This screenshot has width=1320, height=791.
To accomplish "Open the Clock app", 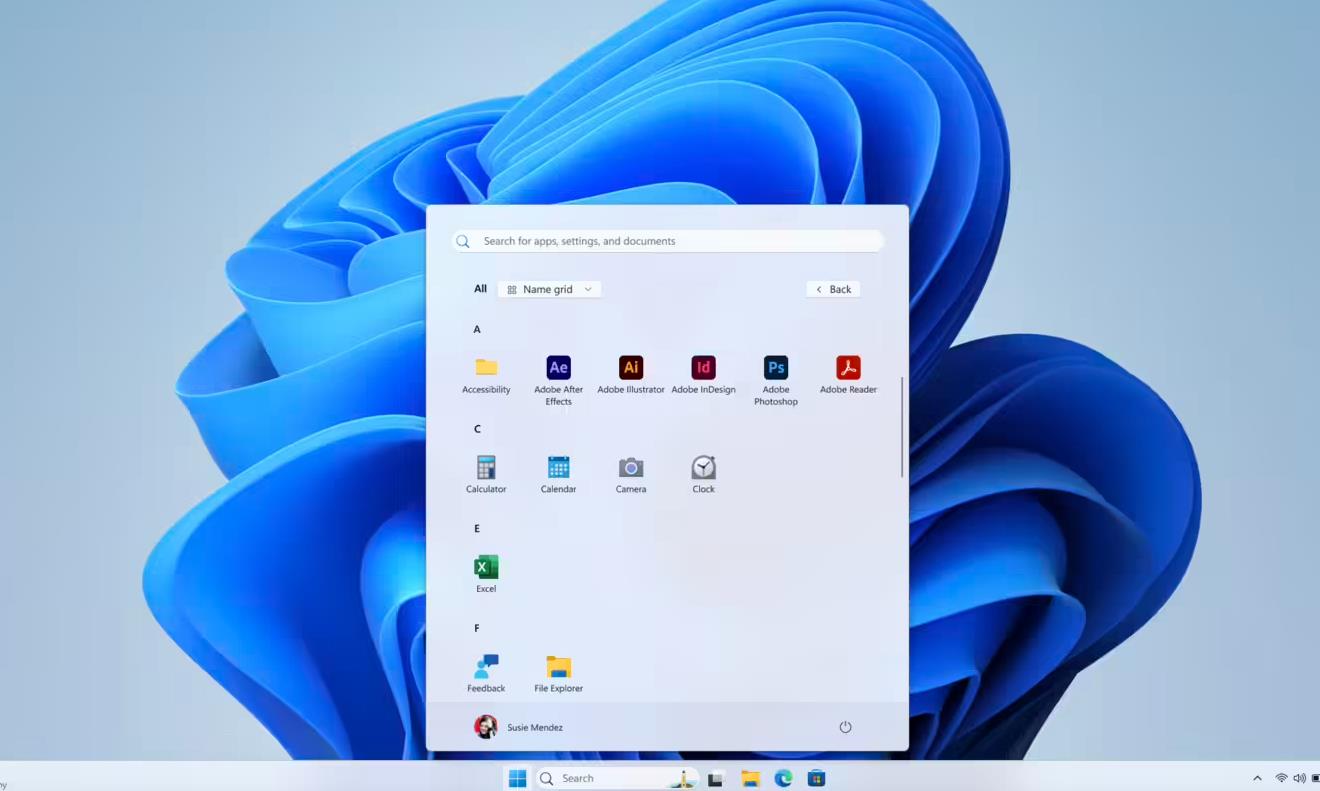I will pyautogui.click(x=703, y=475).
